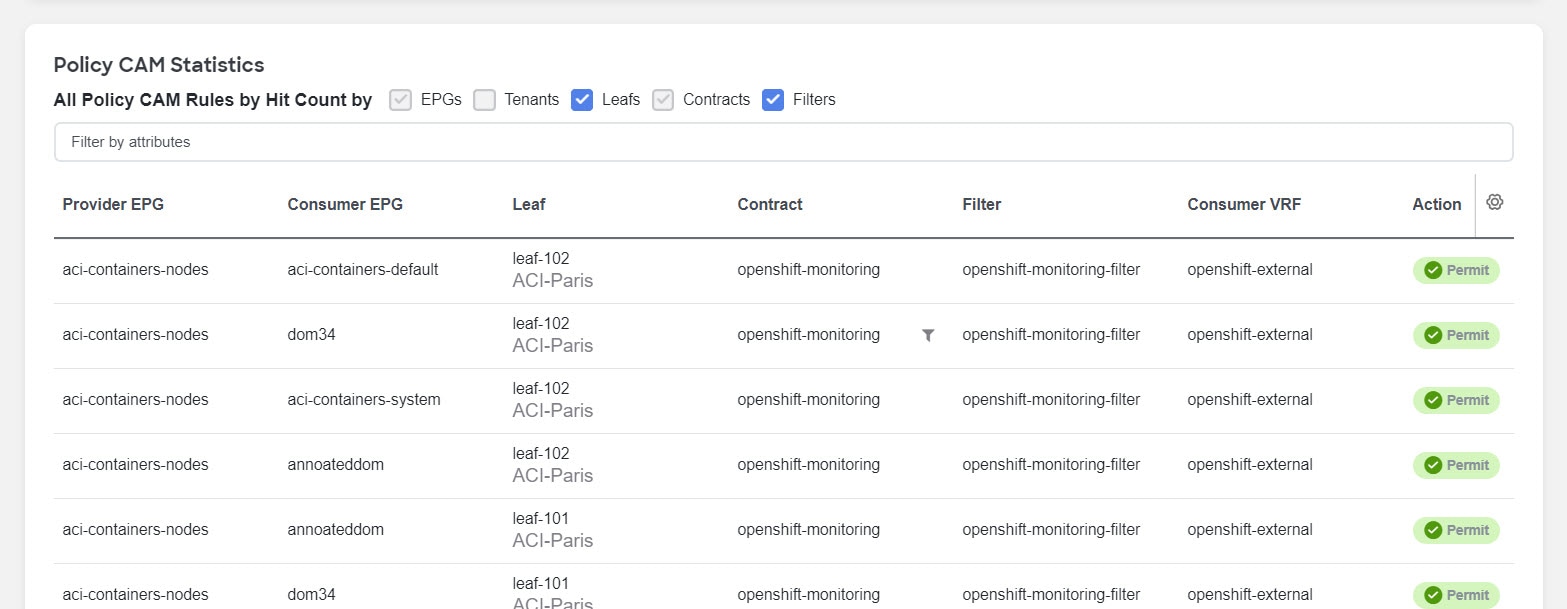Click Permit badge in dom34 leaf-102 row
Screen dimensions: 1567x609
[x=1456, y=335]
